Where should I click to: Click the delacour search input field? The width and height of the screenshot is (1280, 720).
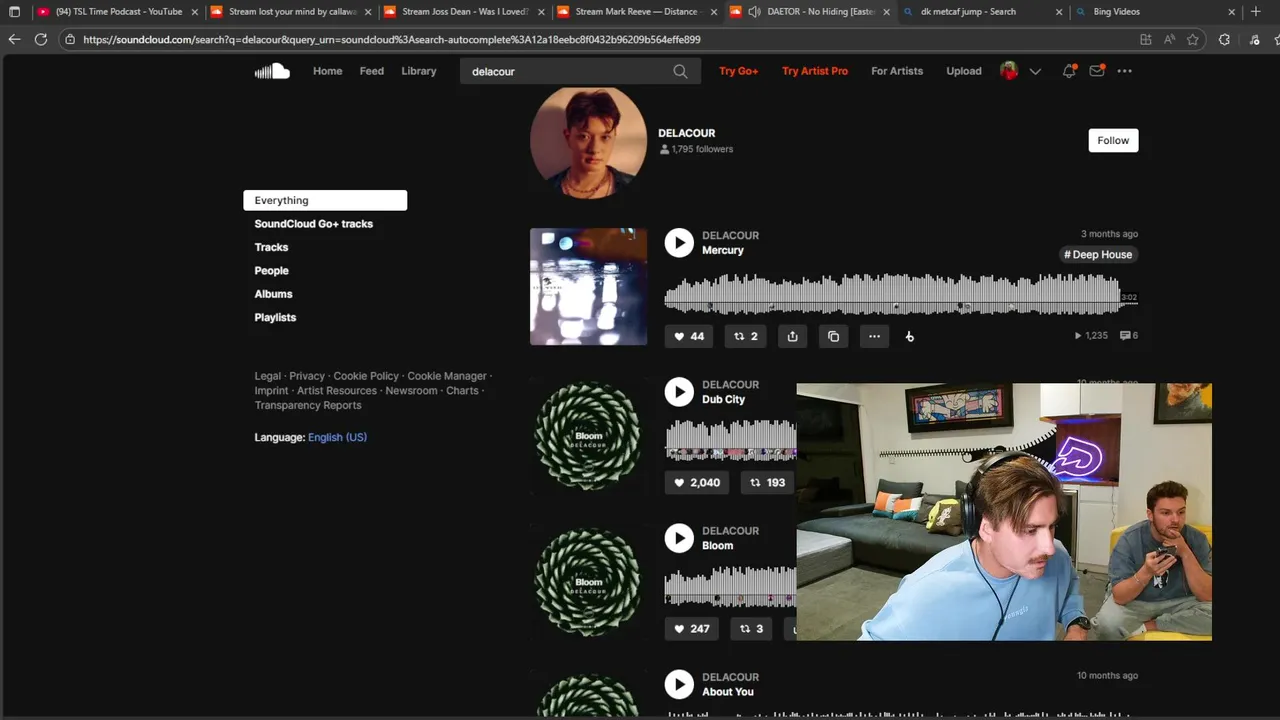click(565, 71)
